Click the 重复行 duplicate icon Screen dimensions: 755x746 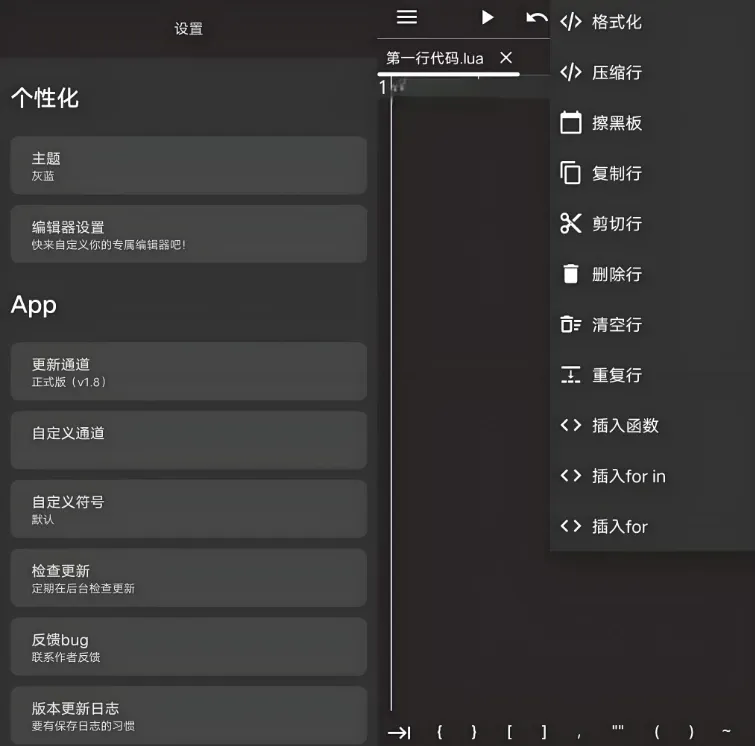(x=571, y=375)
